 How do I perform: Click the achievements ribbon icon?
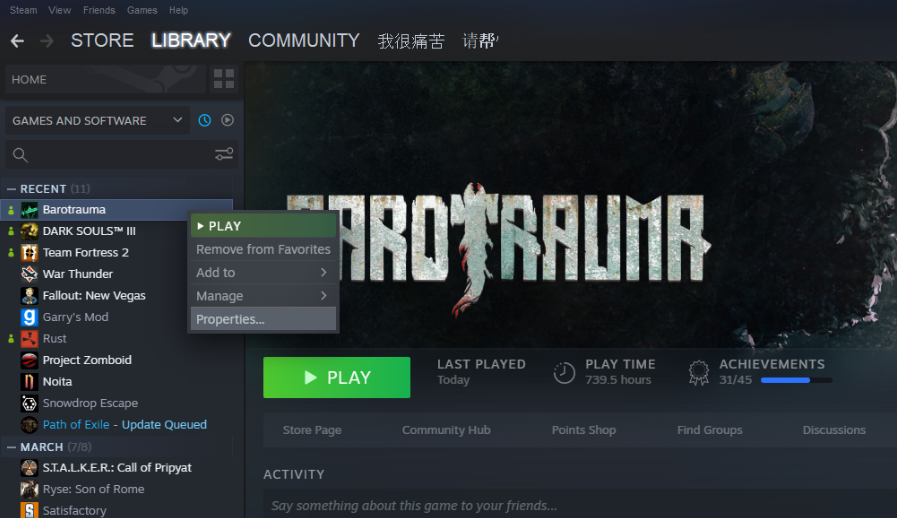(x=698, y=373)
